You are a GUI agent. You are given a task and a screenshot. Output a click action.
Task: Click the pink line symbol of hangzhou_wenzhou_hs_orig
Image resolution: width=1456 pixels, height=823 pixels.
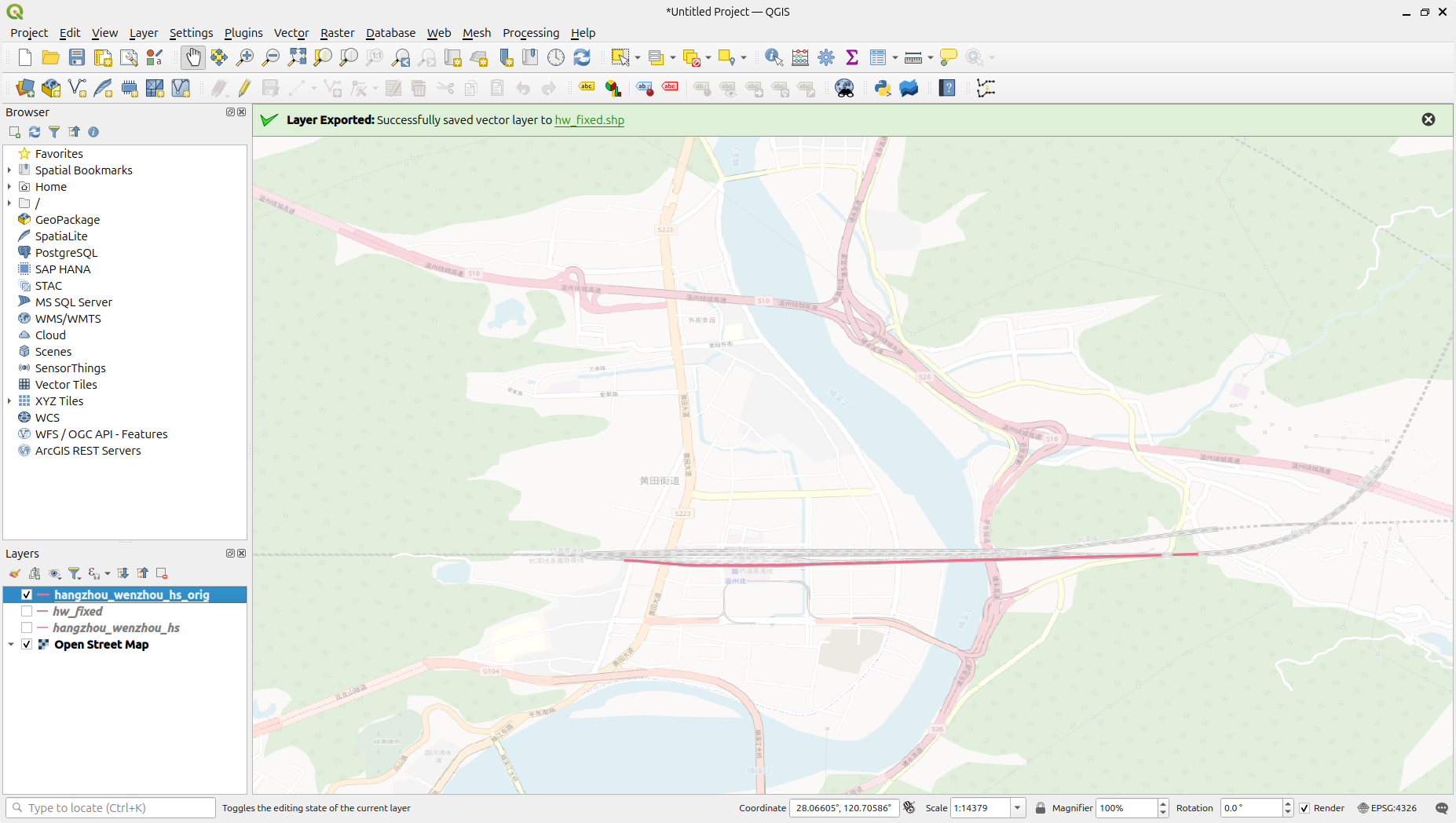point(43,594)
